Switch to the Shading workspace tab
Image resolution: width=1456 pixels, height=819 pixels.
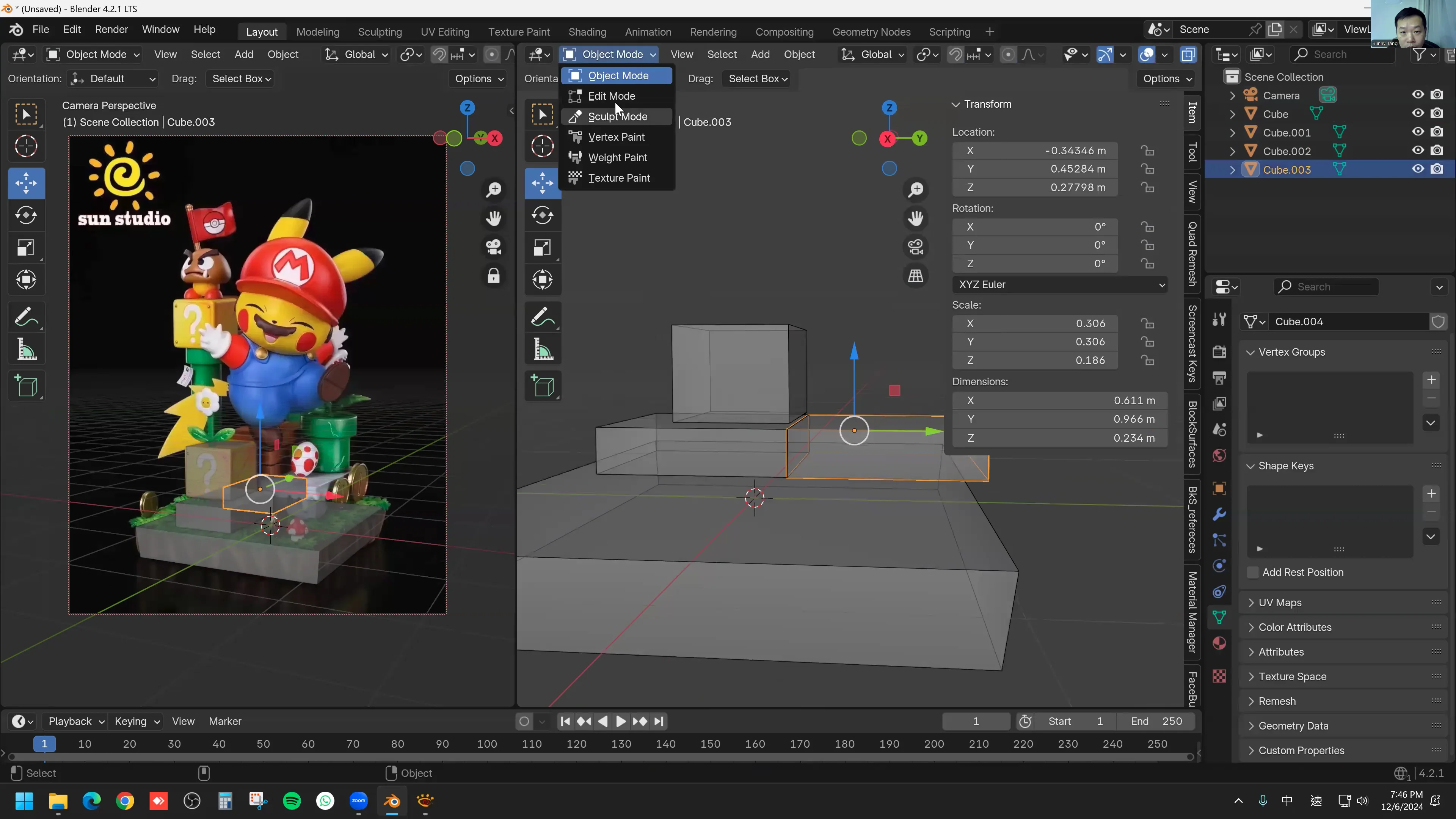click(x=587, y=31)
